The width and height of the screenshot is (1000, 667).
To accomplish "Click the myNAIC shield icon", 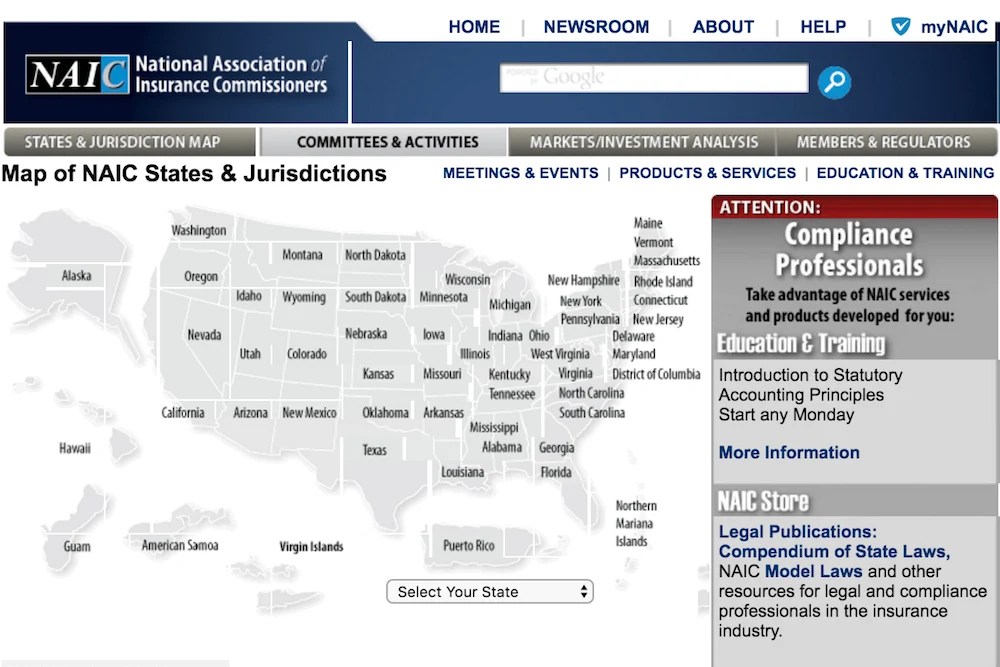I will tap(901, 26).
